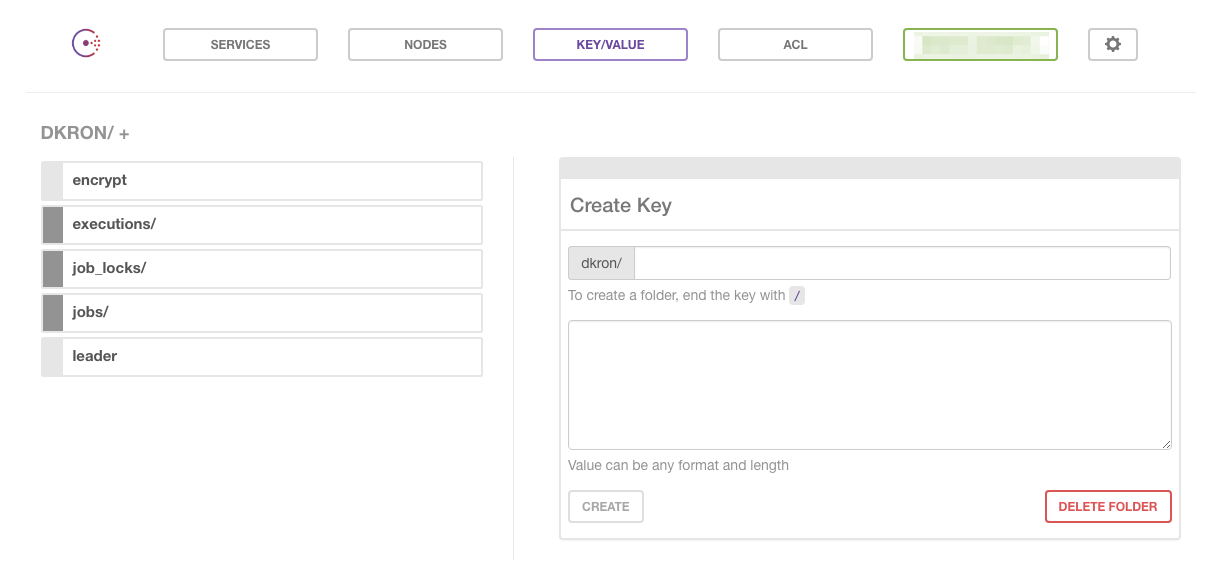Open the green datacenter selector
Viewport: 1221px width, 578px height.
click(x=980, y=45)
